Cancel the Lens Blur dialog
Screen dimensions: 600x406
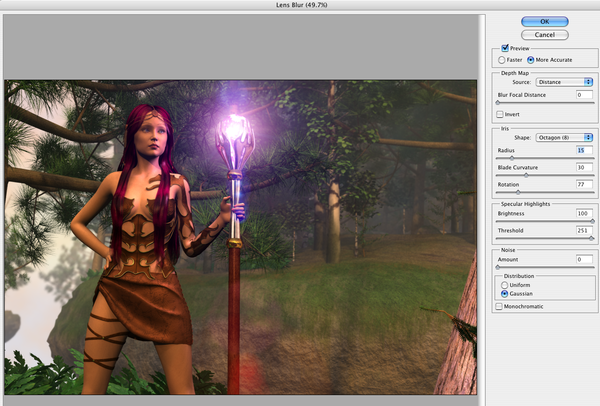tap(545, 35)
